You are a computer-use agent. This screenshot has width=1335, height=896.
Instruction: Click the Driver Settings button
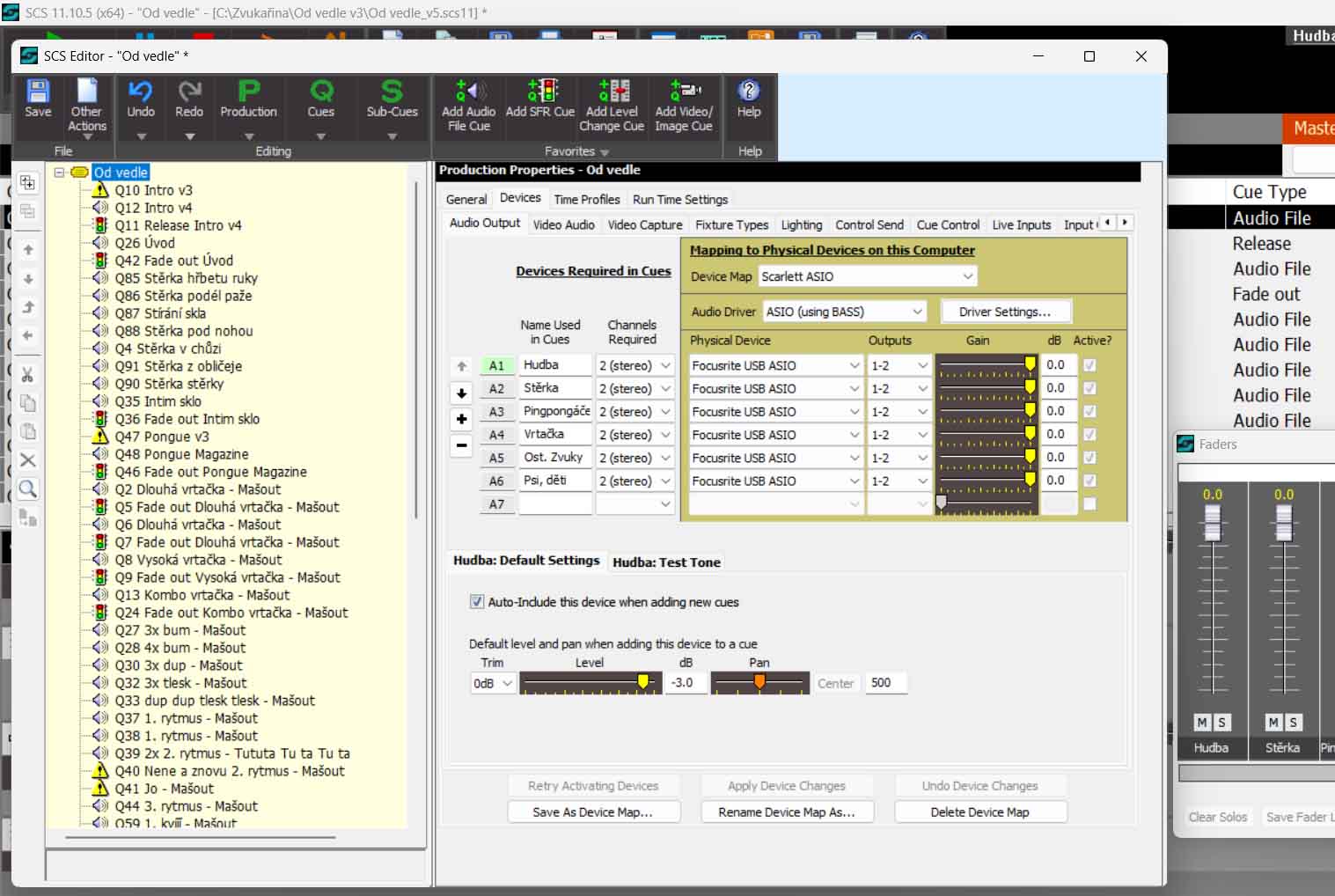pyautogui.click(x=1005, y=312)
